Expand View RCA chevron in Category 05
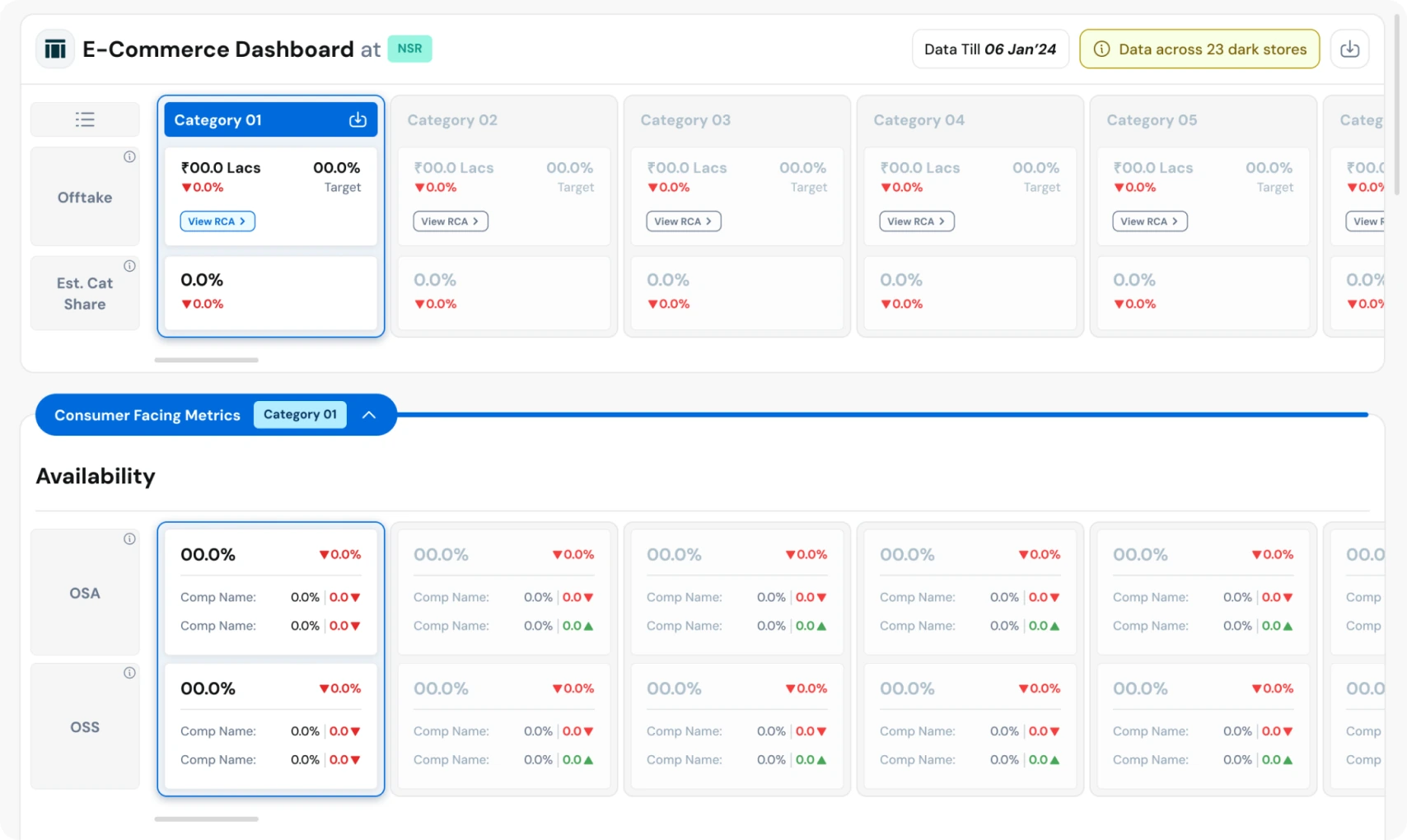The width and height of the screenshot is (1407, 840). point(1175,222)
